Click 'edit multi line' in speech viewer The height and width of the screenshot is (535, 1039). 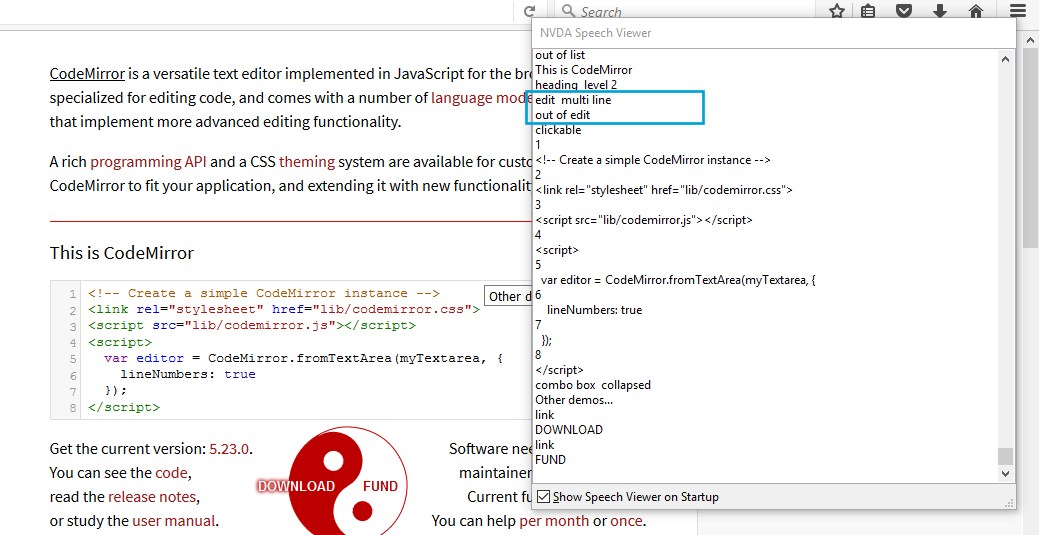coord(573,100)
